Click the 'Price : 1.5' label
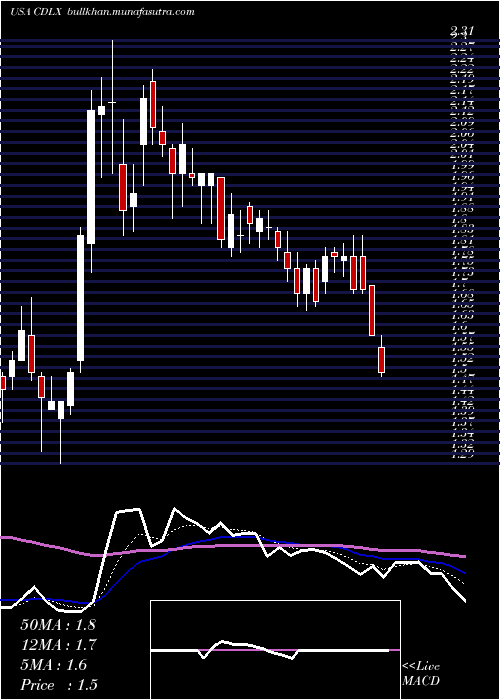The height and width of the screenshot is (700, 500). point(59,684)
